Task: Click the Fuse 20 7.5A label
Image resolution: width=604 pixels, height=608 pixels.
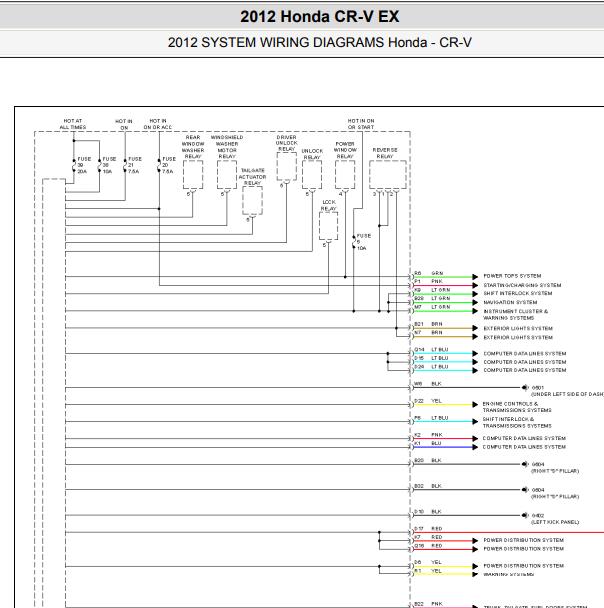Action: point(169,165)
